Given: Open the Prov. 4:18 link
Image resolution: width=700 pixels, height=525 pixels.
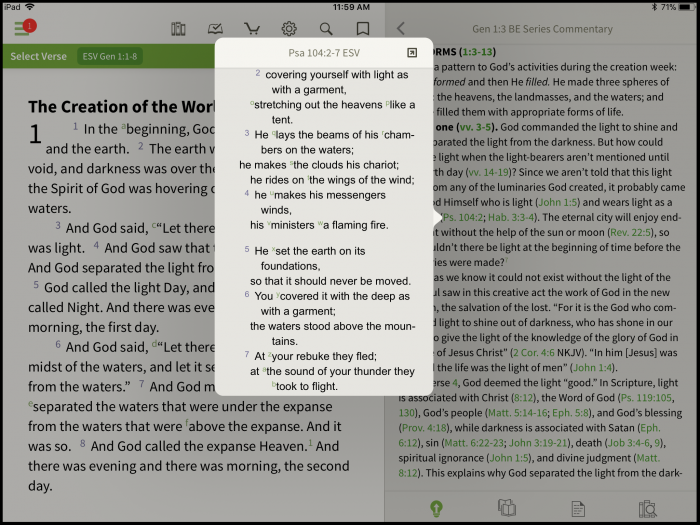Looking at the screenshot, I should (x=425, y=428).
